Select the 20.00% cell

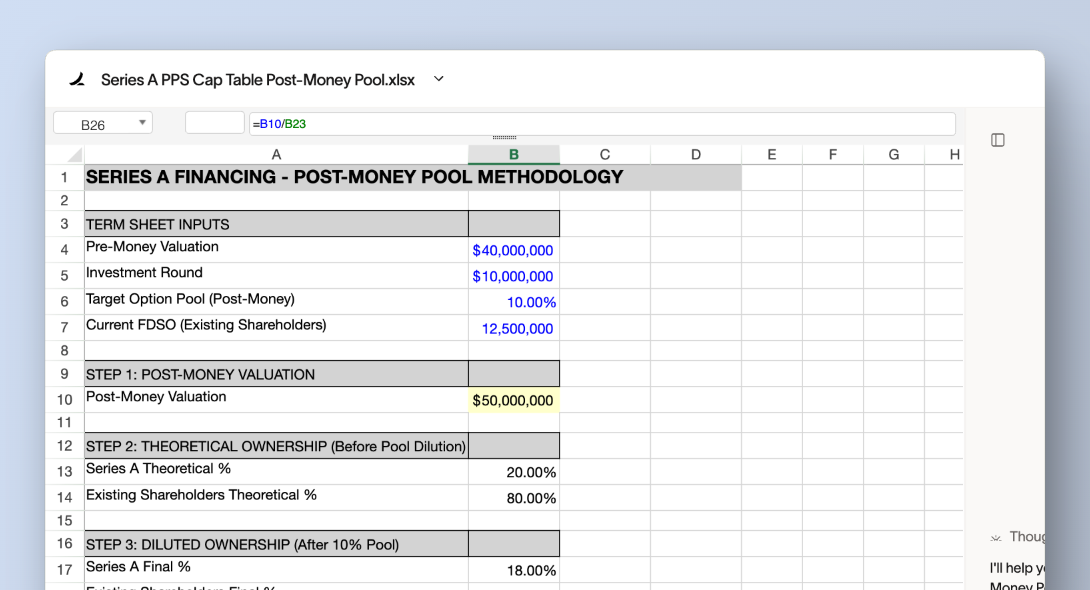[x=514, y=471]
